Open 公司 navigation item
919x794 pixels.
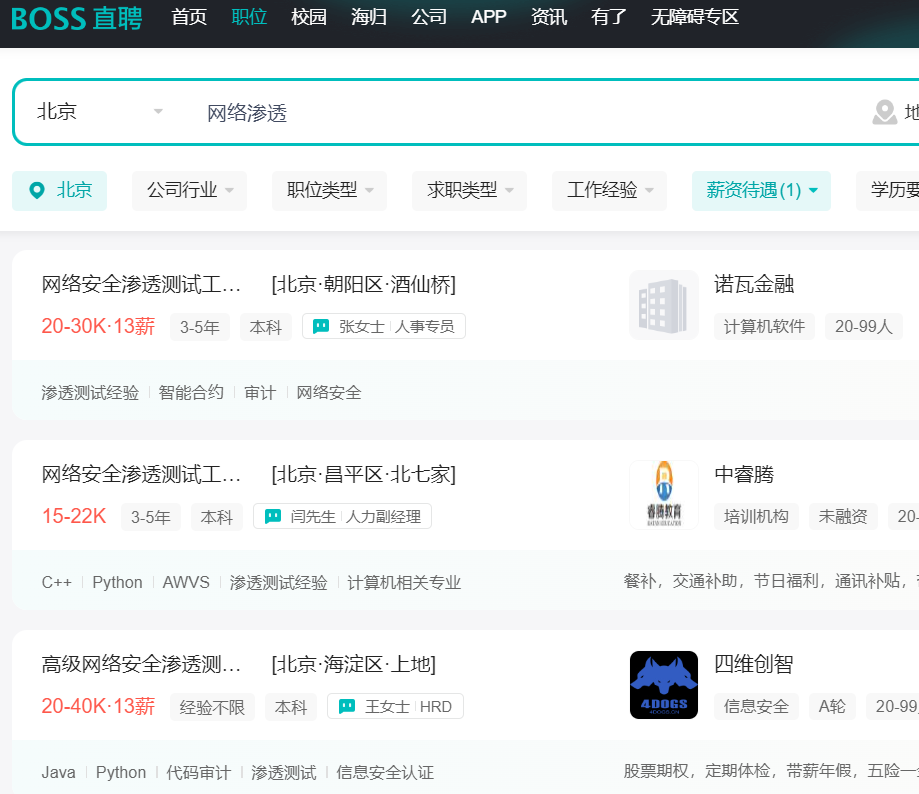tap(429, 17)
